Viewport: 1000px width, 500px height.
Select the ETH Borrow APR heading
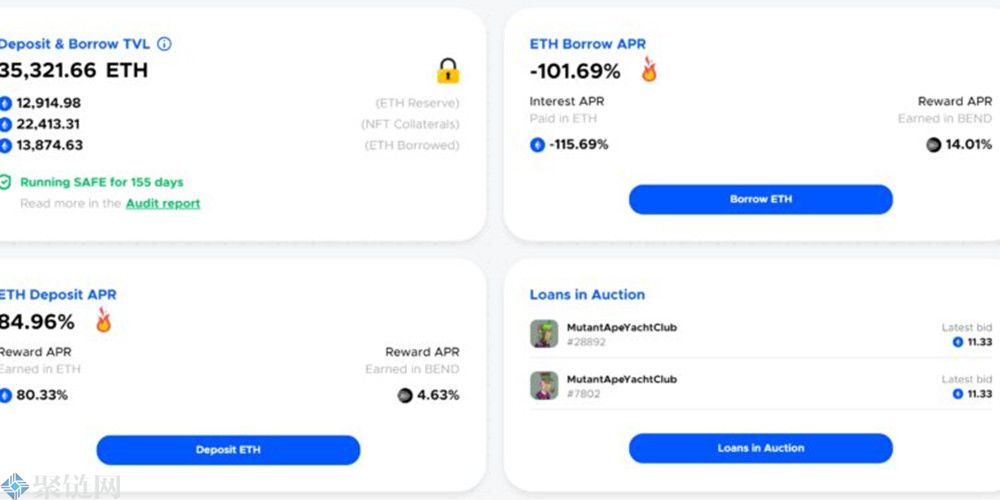coord(588,44)
